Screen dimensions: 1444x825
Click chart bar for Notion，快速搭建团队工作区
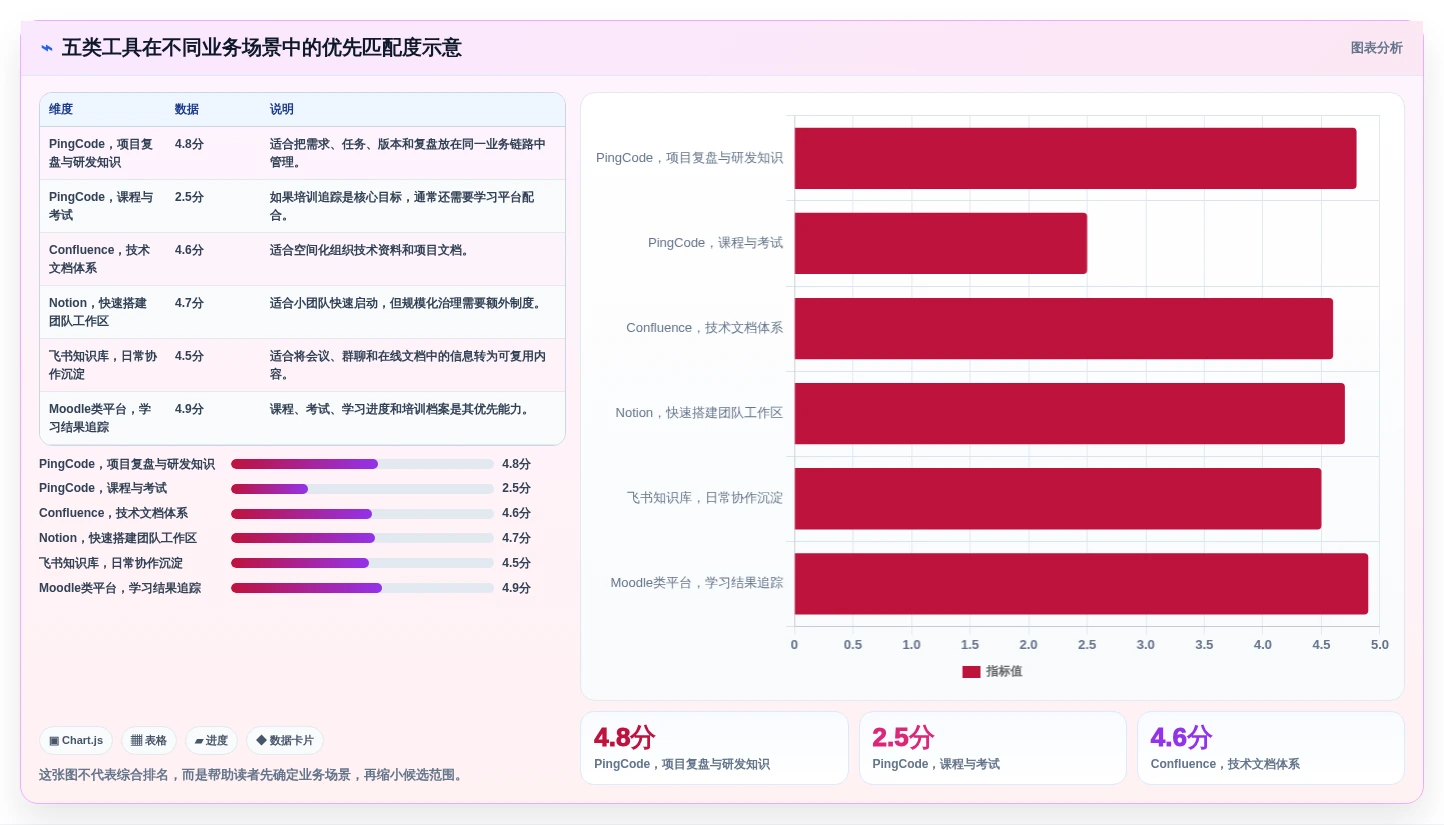(1070, 413)
